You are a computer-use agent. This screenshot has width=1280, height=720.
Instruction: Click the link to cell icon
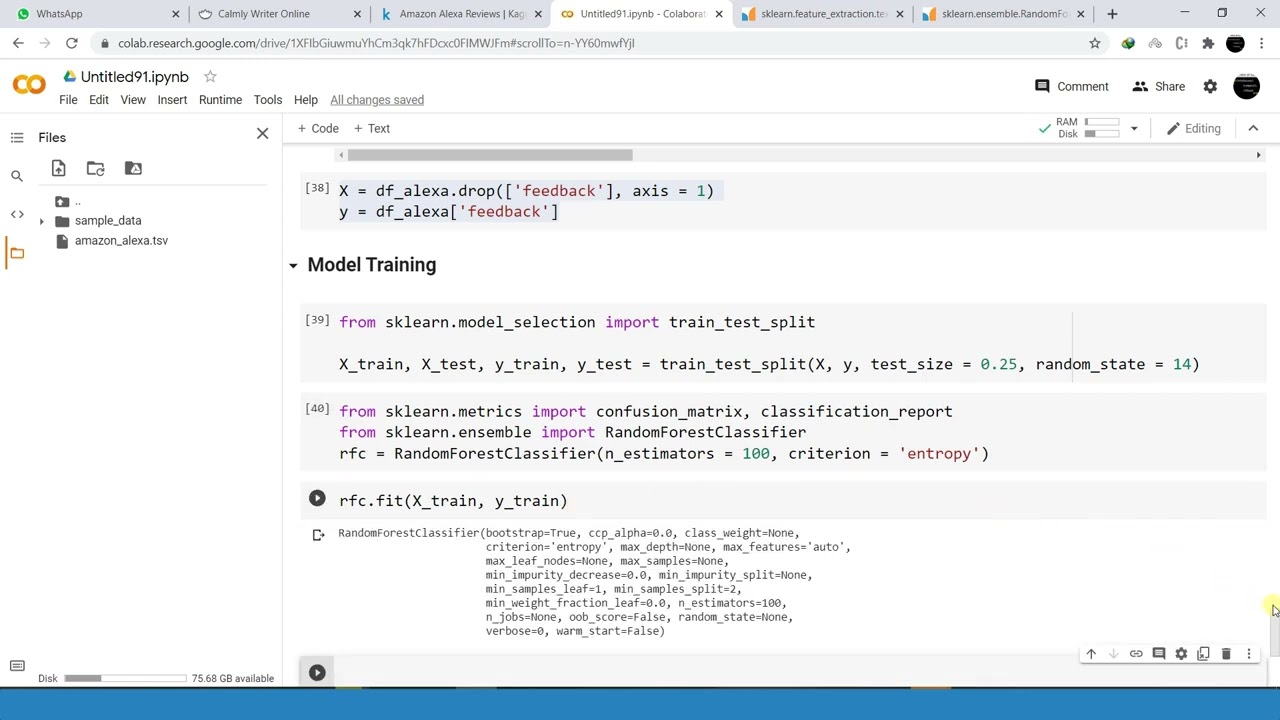1136,654
